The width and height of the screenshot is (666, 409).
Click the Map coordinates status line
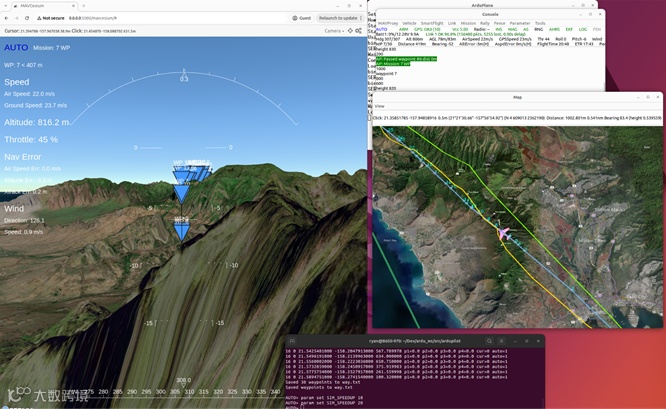coord(517,118)
